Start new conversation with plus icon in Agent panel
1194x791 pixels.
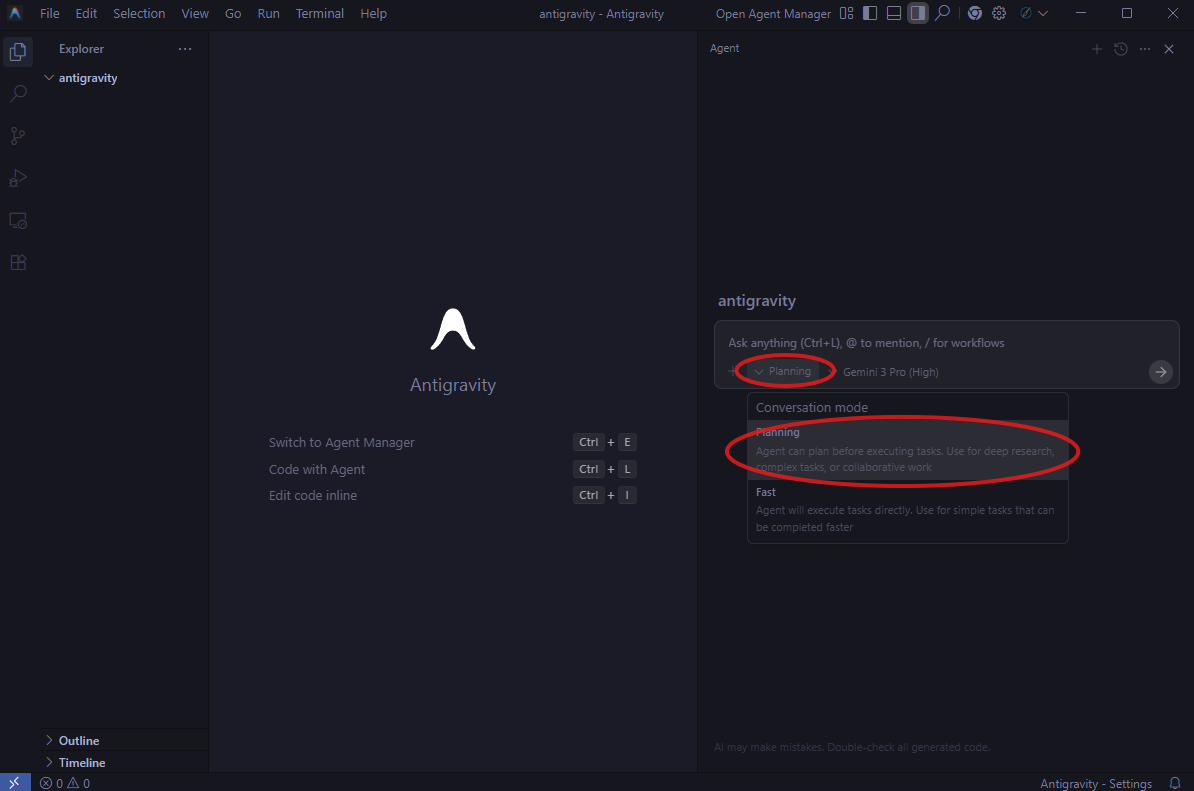tap(1097, 49)
